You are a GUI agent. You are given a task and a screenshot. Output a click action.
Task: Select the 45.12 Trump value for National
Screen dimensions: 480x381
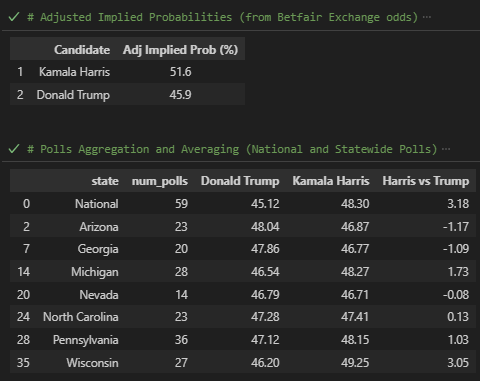pyautogui.click(x=265, y=204)
